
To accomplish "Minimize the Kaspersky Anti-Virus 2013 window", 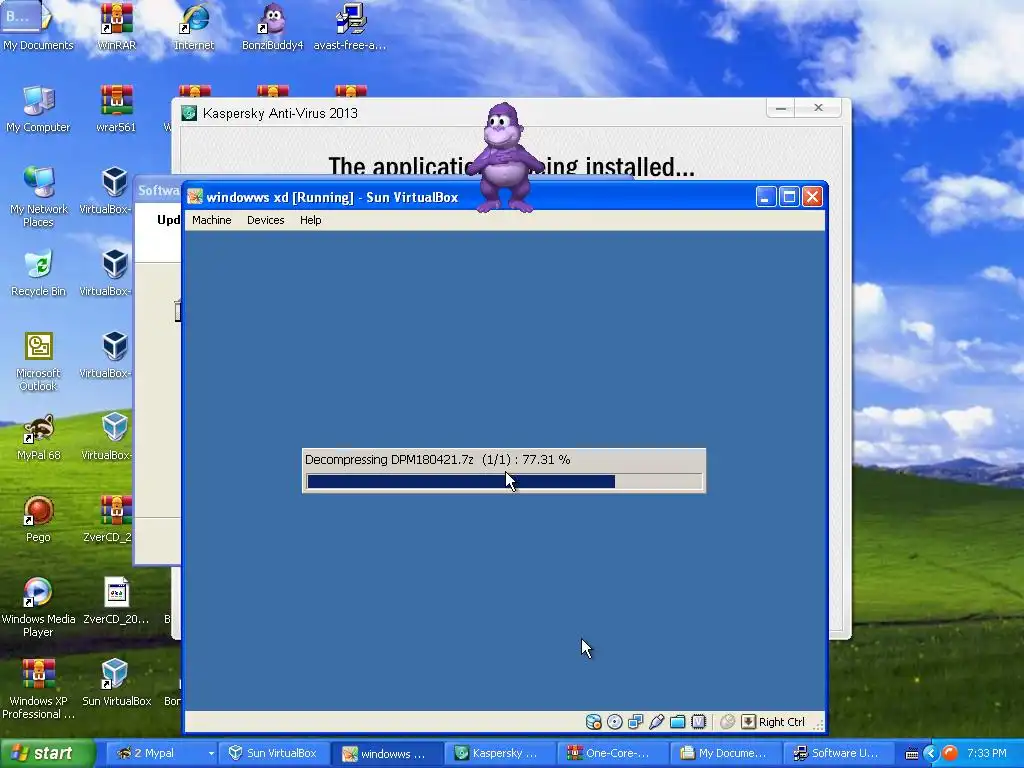I will coord(780,108).
